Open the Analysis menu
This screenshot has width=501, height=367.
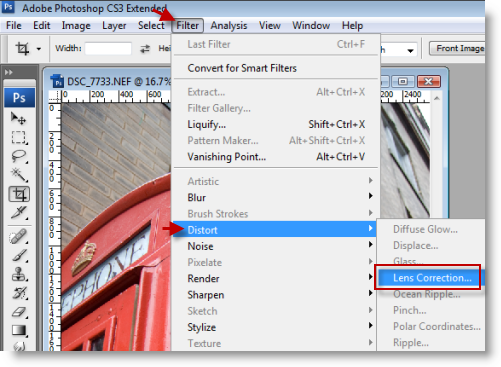229,25
